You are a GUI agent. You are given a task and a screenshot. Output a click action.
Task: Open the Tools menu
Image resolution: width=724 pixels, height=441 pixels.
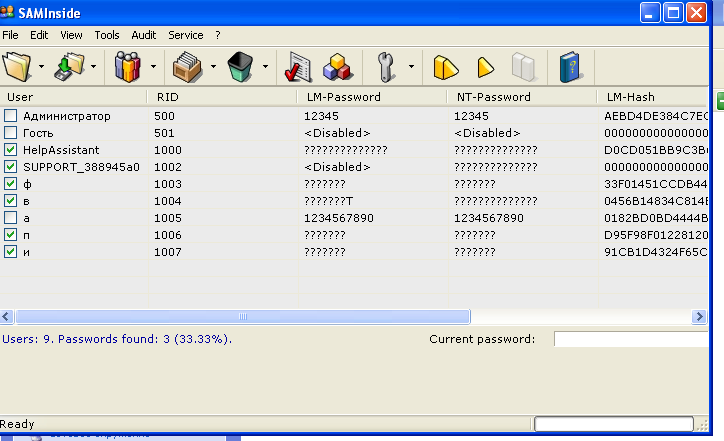107,35
